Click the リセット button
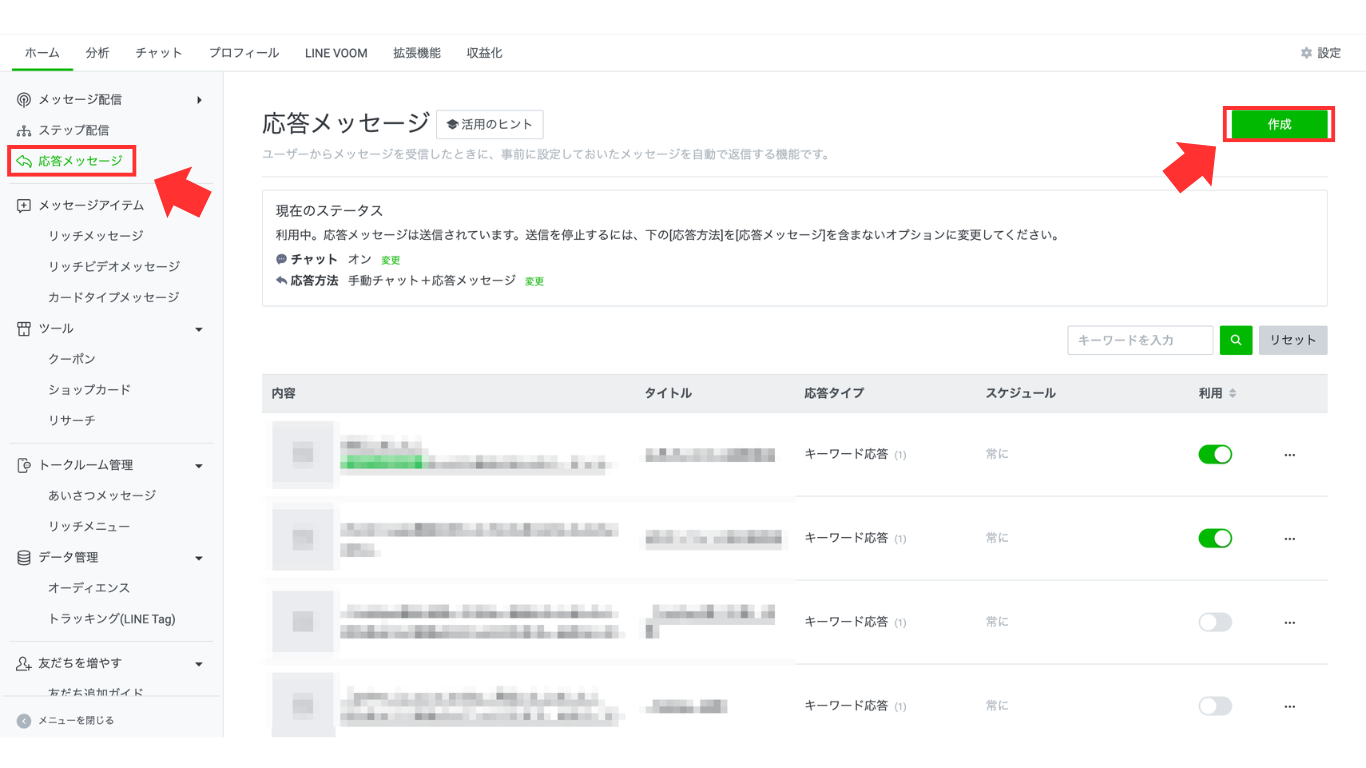Viewport: 1366px width, 768px height. click(x=1293, y=340)
